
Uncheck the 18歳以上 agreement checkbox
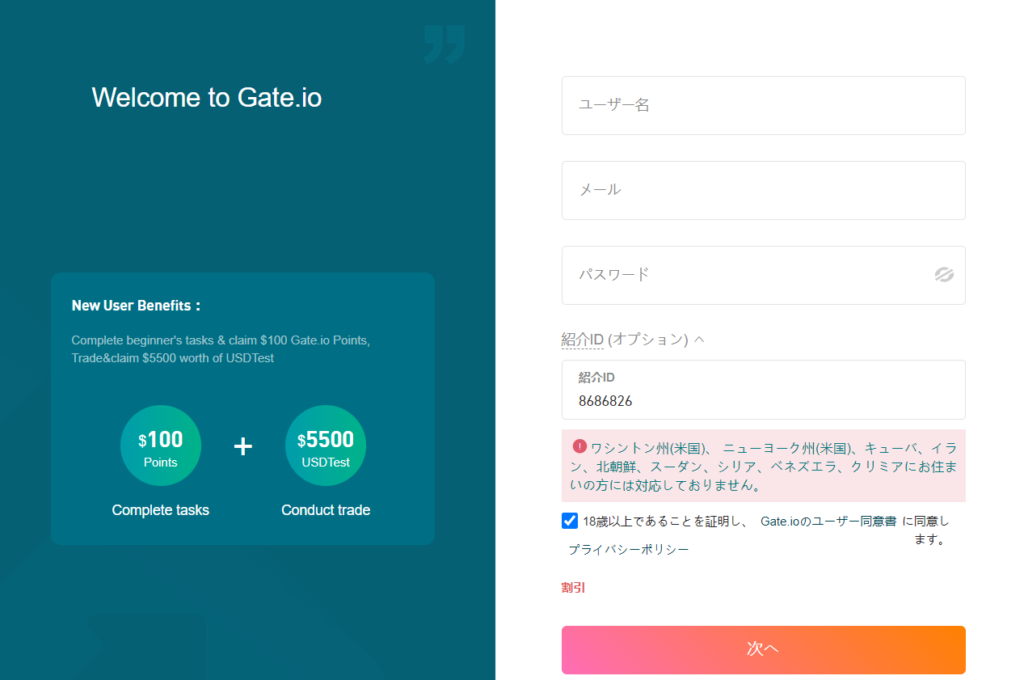pos(569,521)
